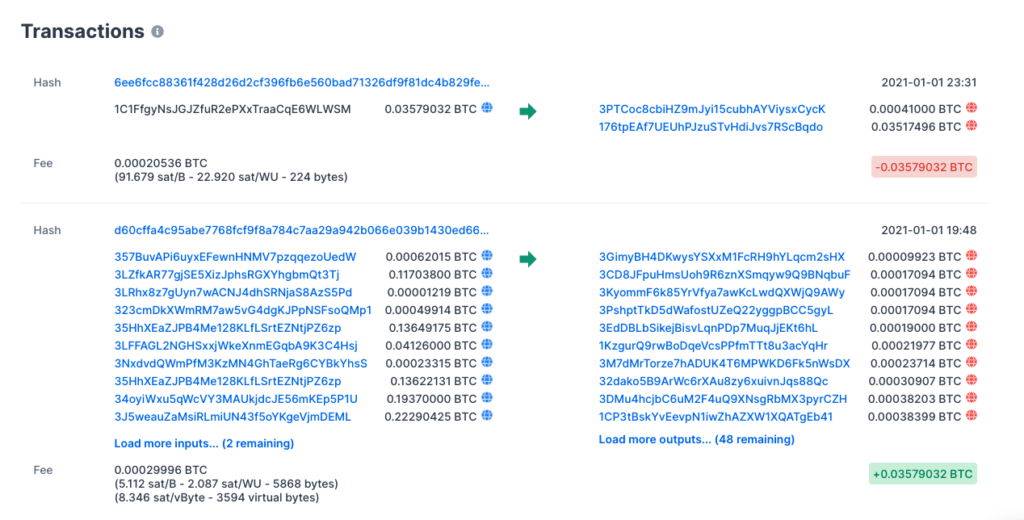Click red globe beside 0.00009923 BTC

[972, 255]
